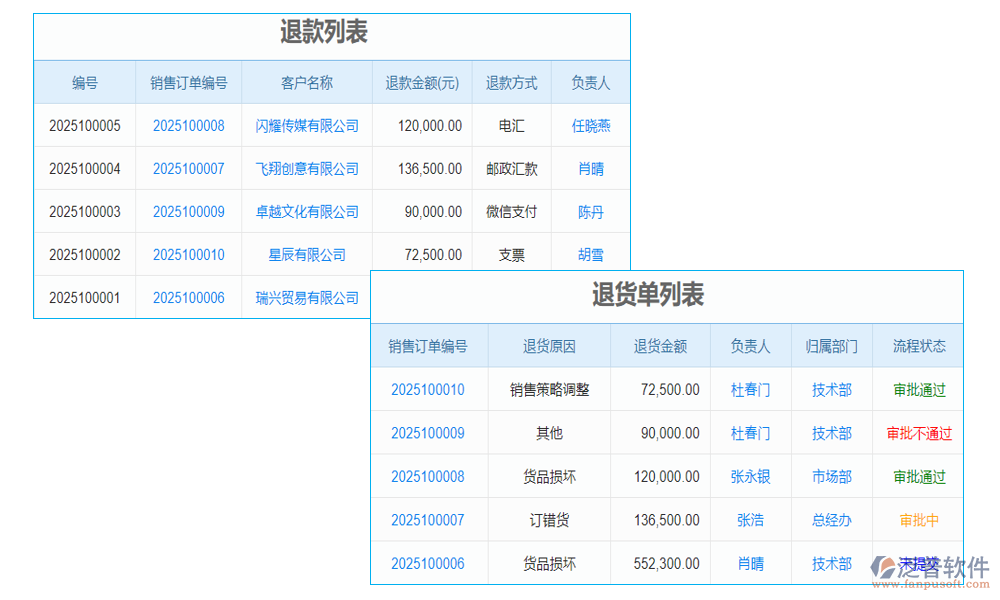
Task: Open 张永银 responsible person link
Action: (749, 476)
